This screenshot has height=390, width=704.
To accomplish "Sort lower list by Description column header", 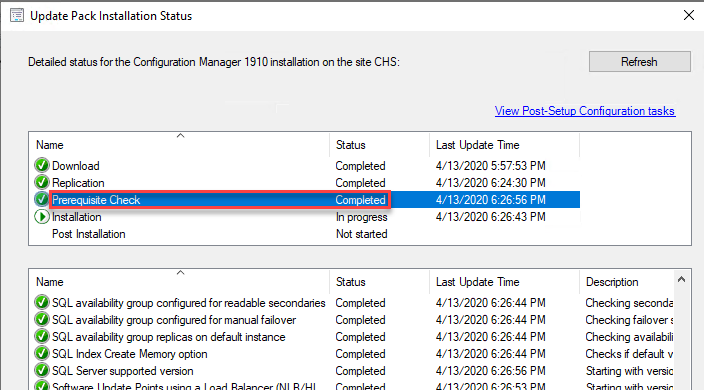I will (x=627, y=282).
